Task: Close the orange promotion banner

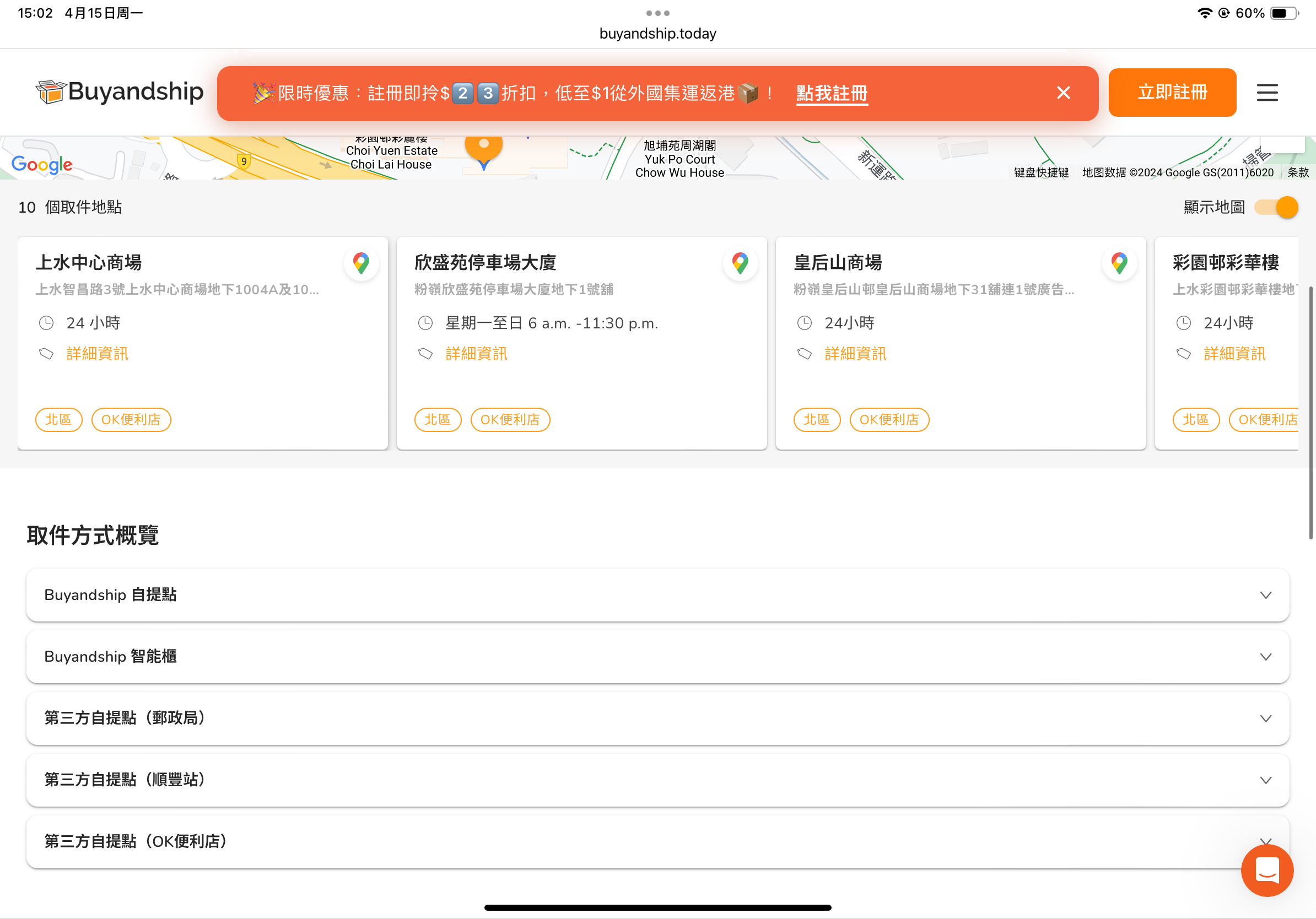Action: coord(1063,93)
